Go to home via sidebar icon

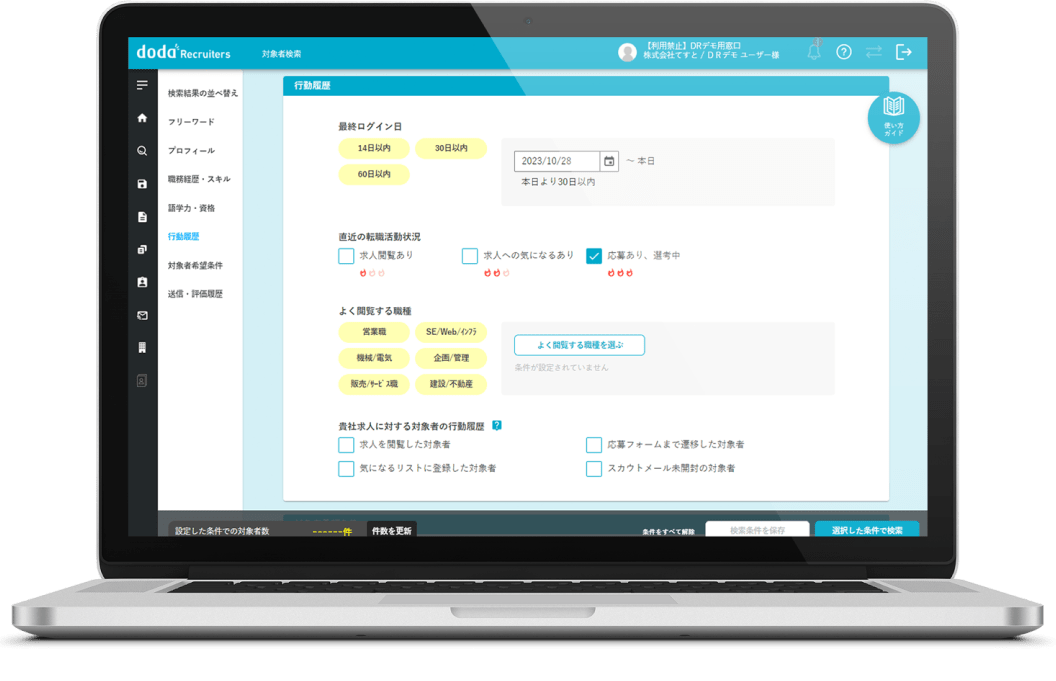[142, 118]
